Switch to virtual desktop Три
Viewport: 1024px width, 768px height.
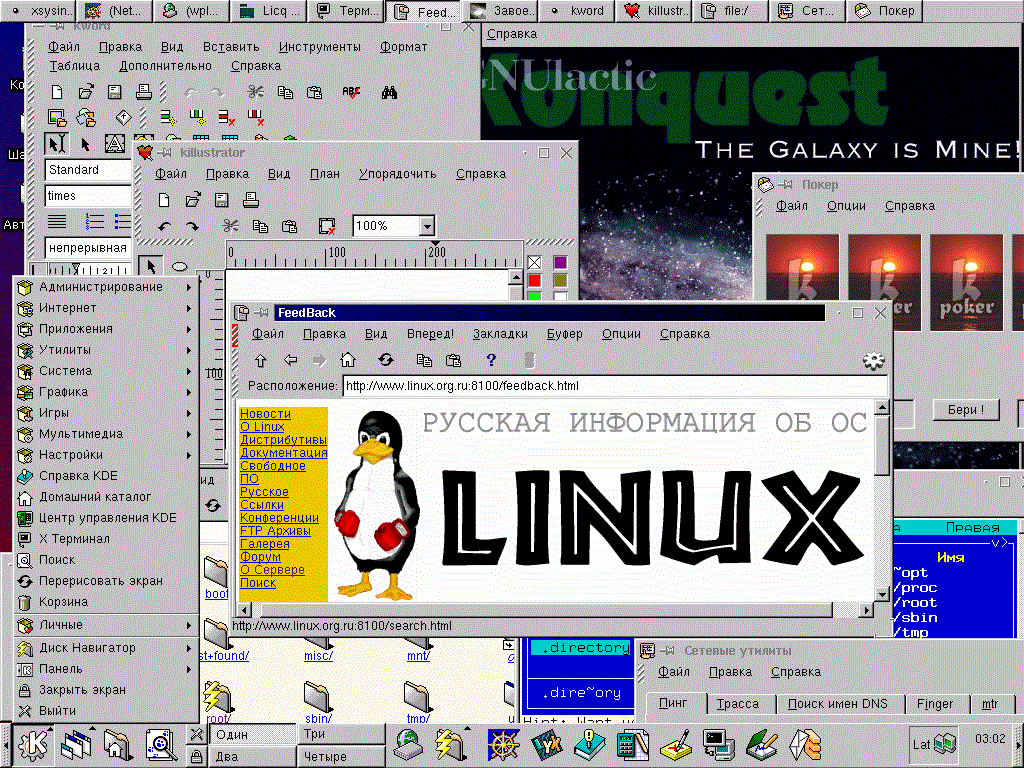(340, 734)
